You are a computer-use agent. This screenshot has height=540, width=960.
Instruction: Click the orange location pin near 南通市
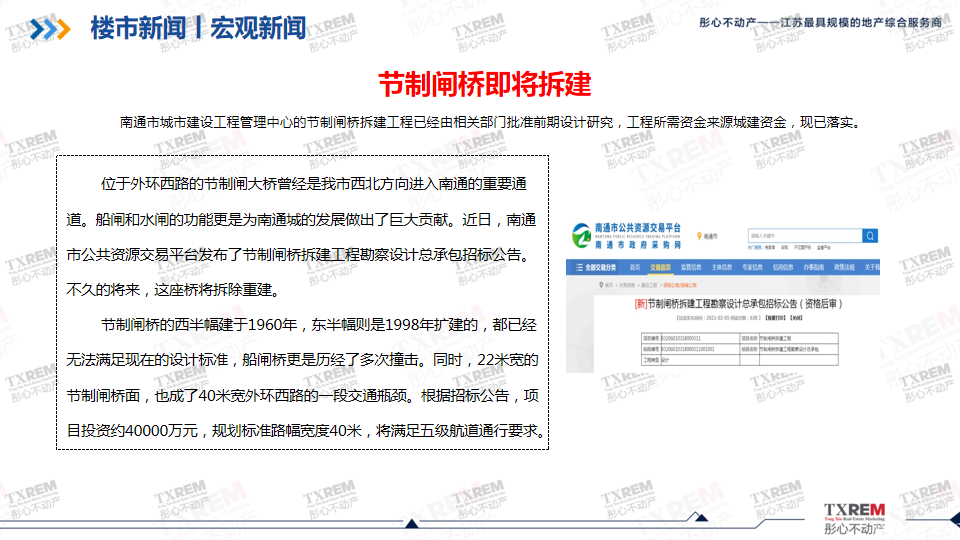click(x=699, y=236)
